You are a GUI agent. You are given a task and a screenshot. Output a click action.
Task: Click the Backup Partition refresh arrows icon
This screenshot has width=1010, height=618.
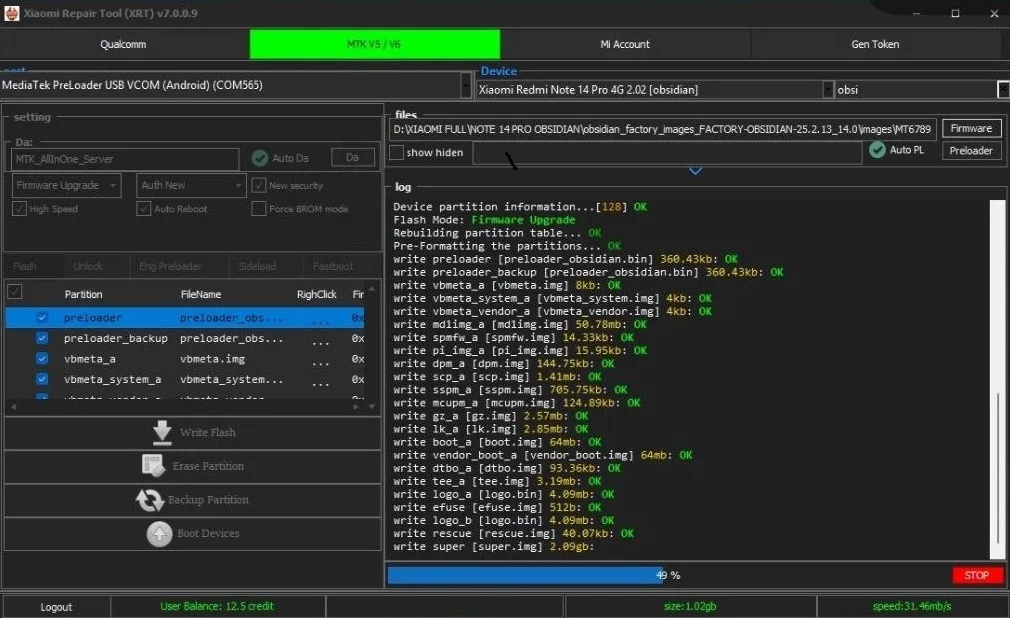[150, 500]
